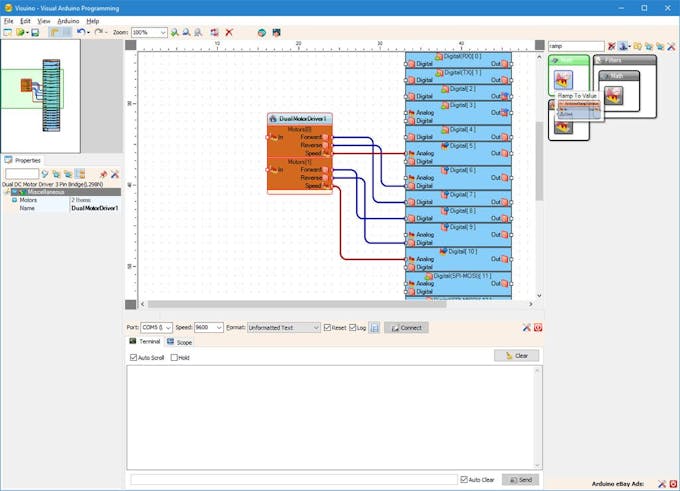Click the green Zoom In magnifier icon
The height and width of the screenshot is (491, 680).
click(x=175, y=33)
